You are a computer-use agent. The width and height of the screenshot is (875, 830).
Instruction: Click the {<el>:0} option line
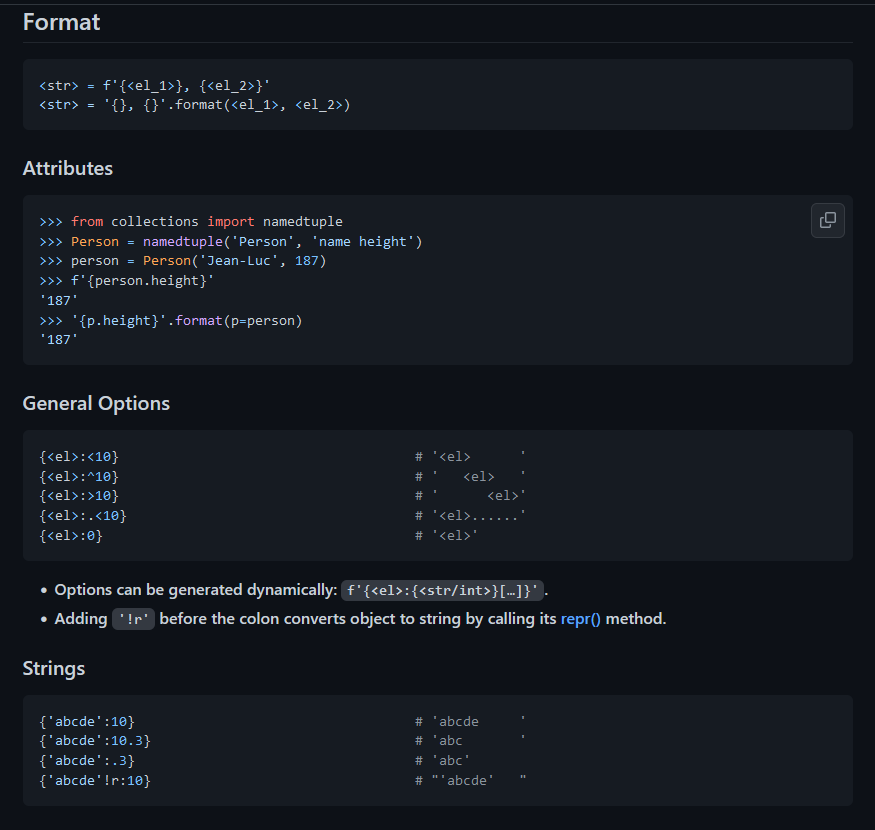pos(71,536)
